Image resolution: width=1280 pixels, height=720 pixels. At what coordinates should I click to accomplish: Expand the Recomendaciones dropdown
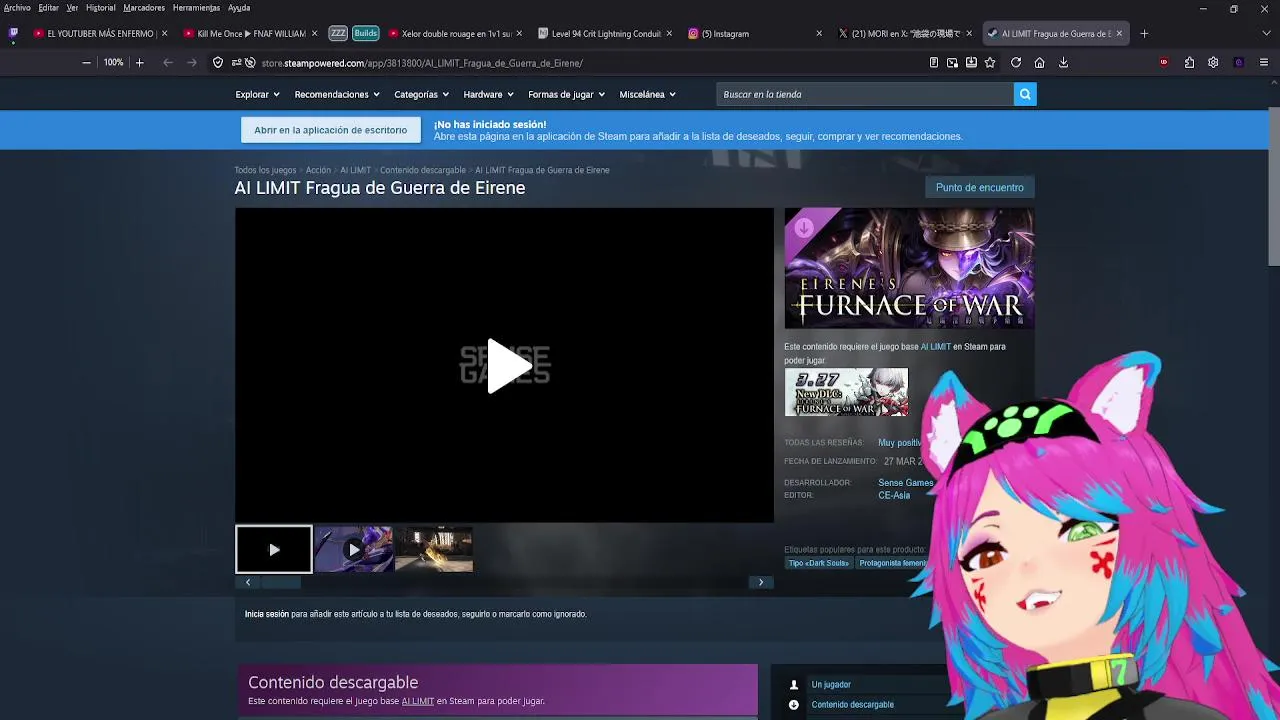point(337,94)
